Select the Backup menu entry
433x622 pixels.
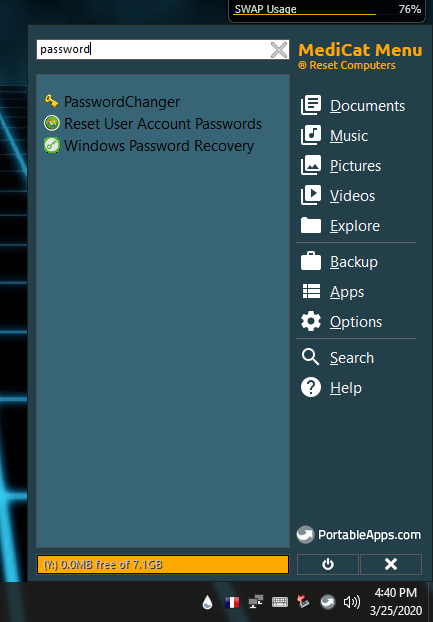(354, 262)
